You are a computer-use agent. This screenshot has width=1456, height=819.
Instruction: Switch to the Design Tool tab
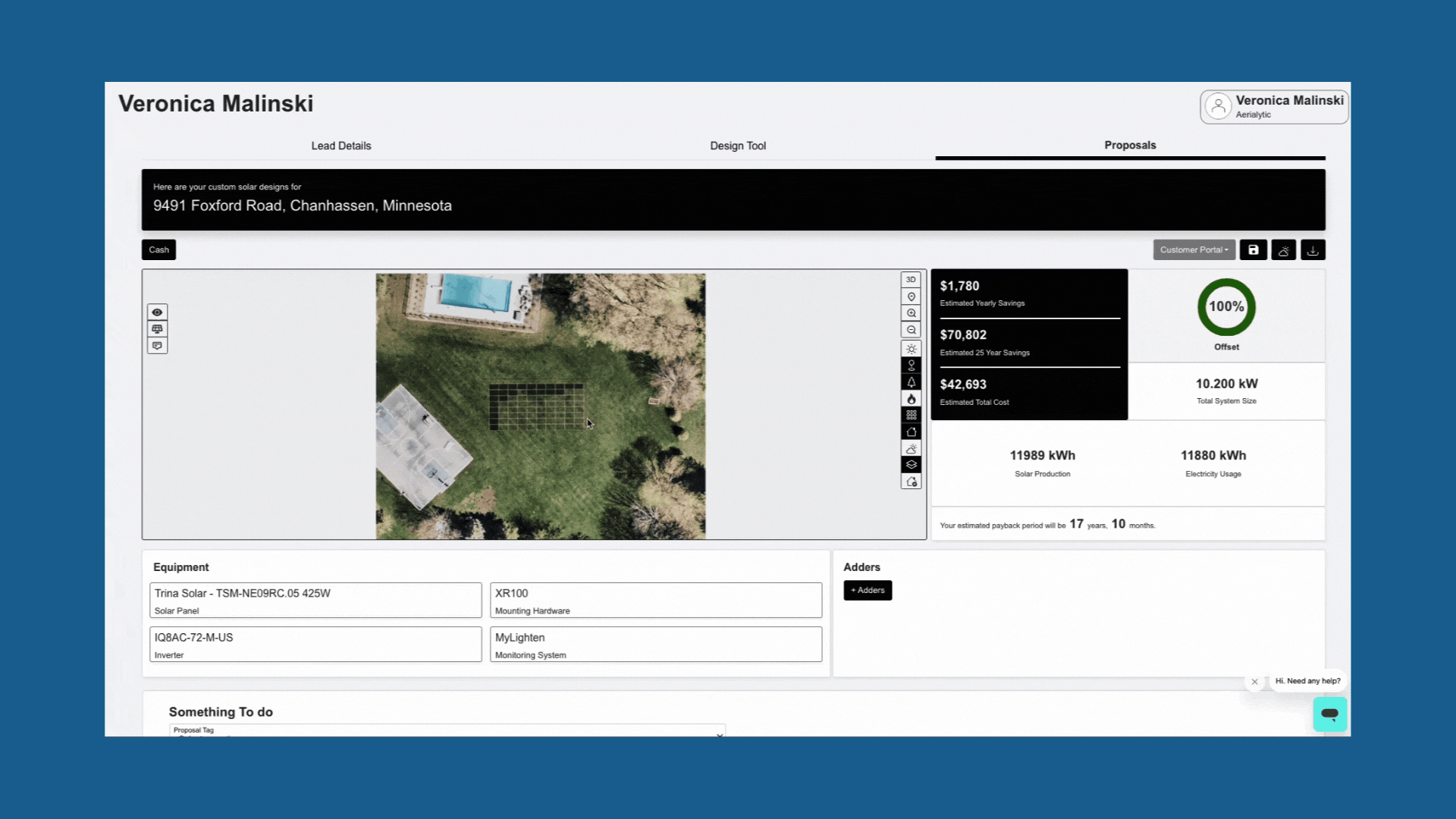click(x=738, y=146)
